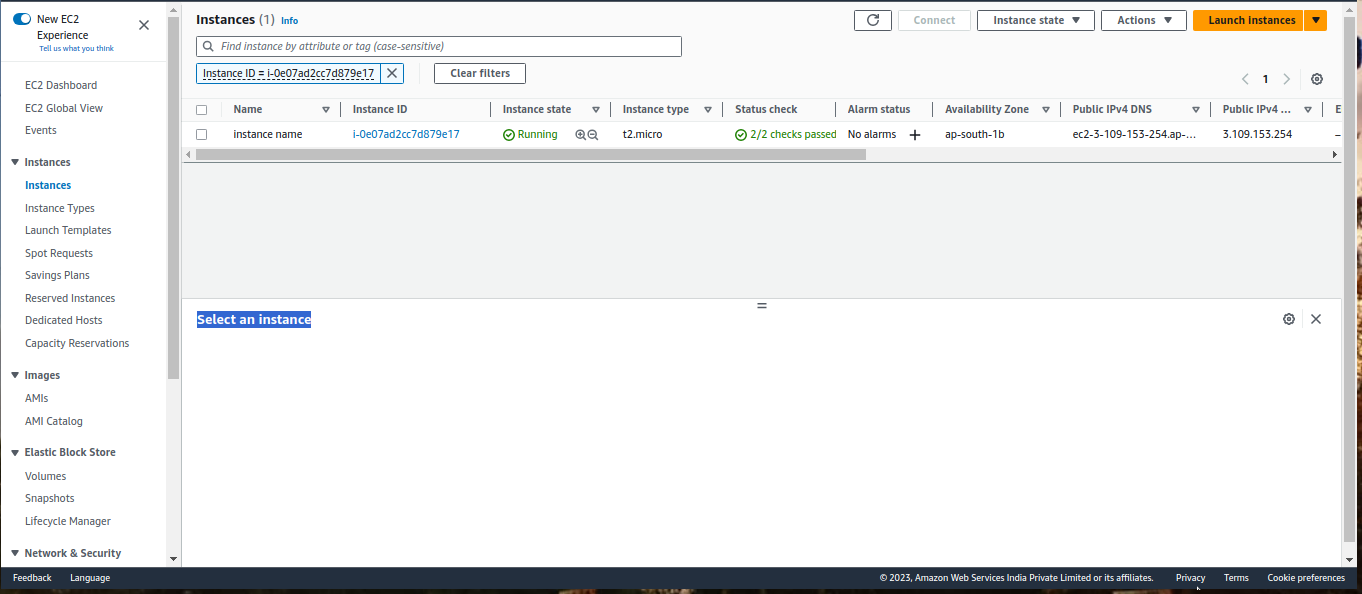
Task: Open Dedicated Hosts in sidebar
Action: (x=64, y=320)
